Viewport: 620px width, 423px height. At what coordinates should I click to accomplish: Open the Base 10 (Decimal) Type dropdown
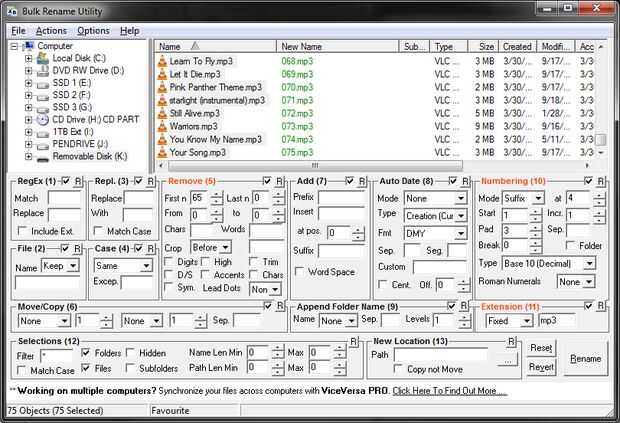point(590,263)
